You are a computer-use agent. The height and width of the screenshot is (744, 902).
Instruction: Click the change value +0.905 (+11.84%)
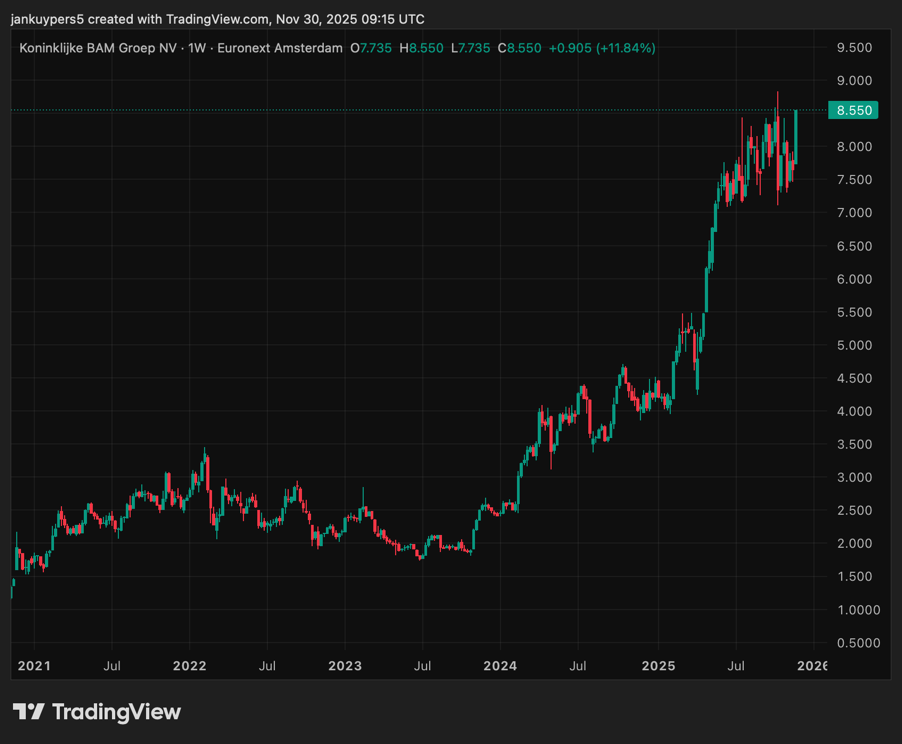pyautogui.click(x=602, y=48)
